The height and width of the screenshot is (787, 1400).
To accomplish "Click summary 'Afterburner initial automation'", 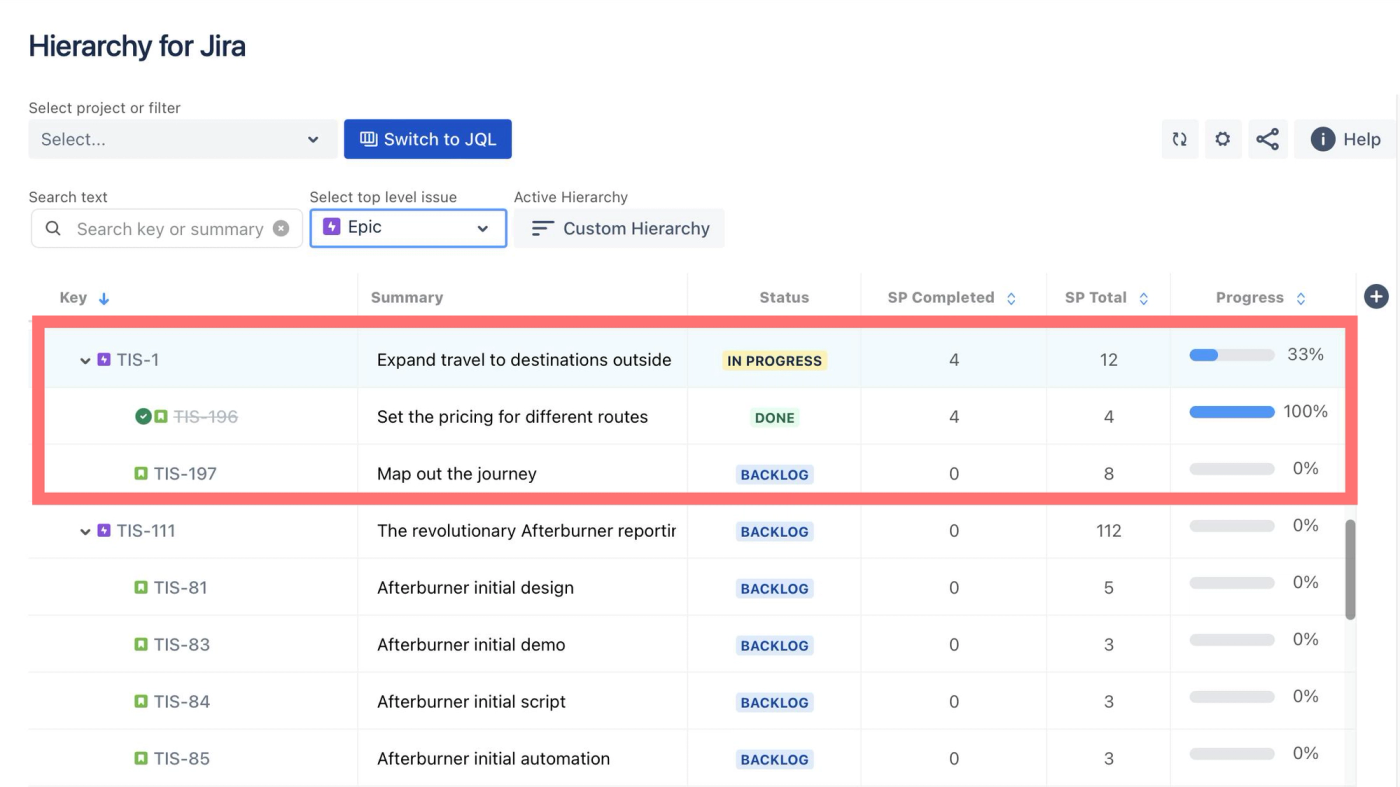I will (493, 759).
